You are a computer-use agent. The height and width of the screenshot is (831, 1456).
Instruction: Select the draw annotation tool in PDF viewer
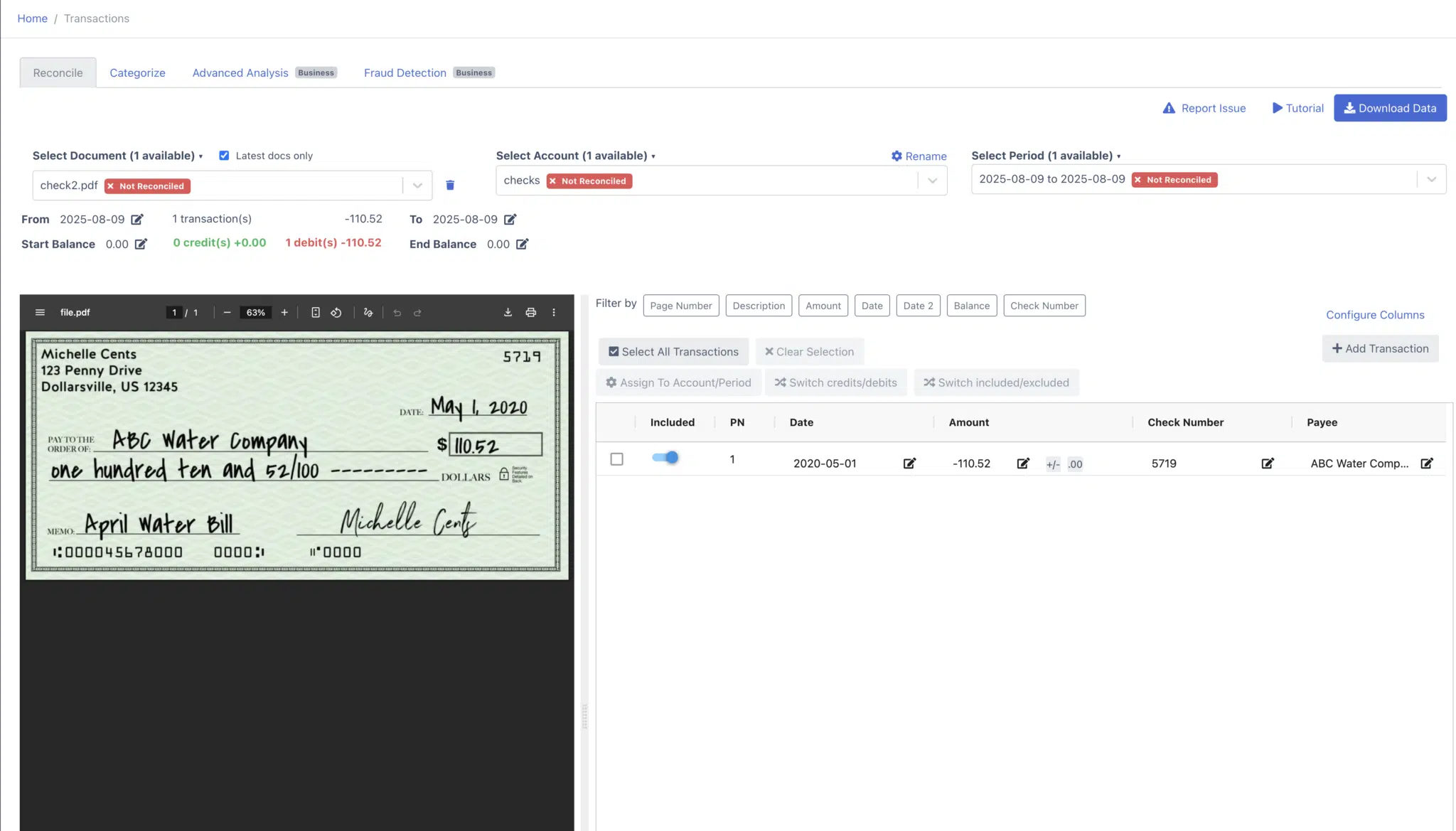368,313
